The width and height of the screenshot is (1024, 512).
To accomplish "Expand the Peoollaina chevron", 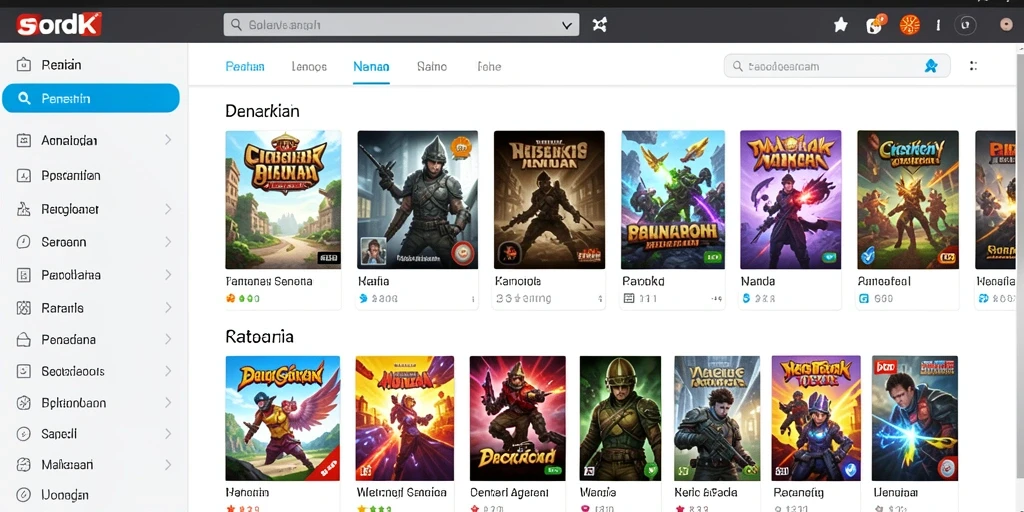I will [168, 275].
